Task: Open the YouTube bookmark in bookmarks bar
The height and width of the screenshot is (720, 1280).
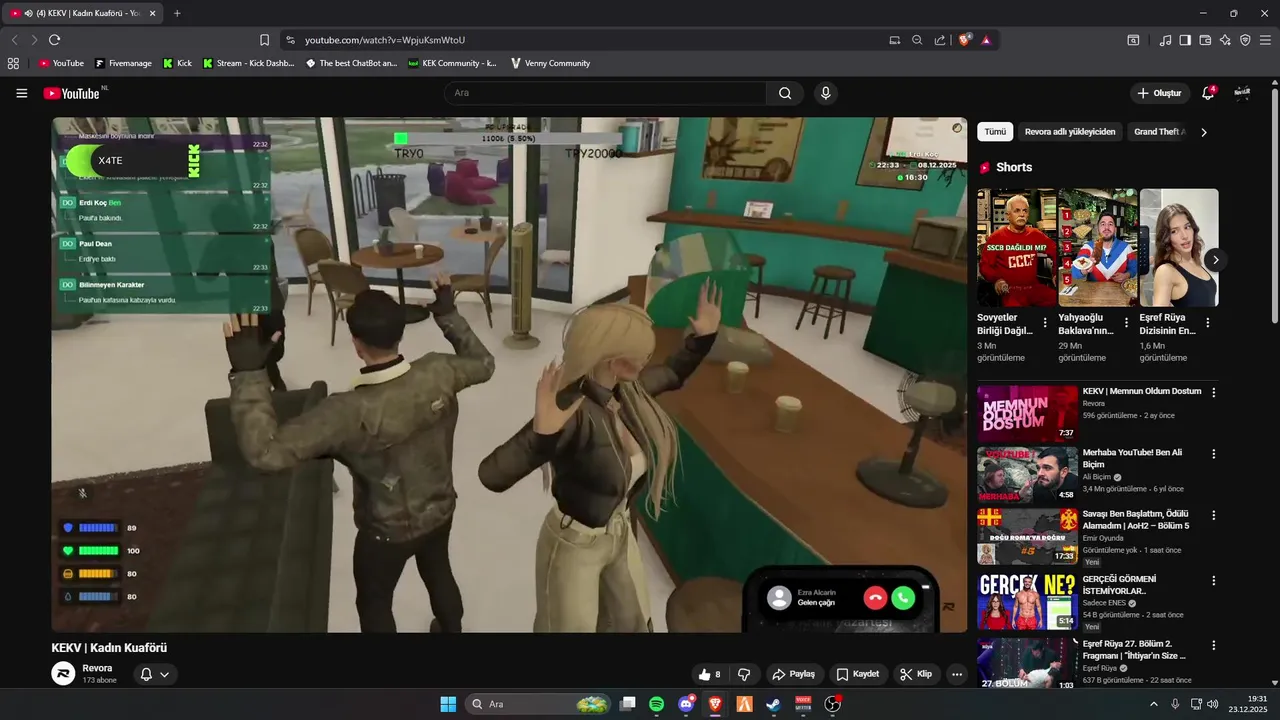Action: coord(61,63)
